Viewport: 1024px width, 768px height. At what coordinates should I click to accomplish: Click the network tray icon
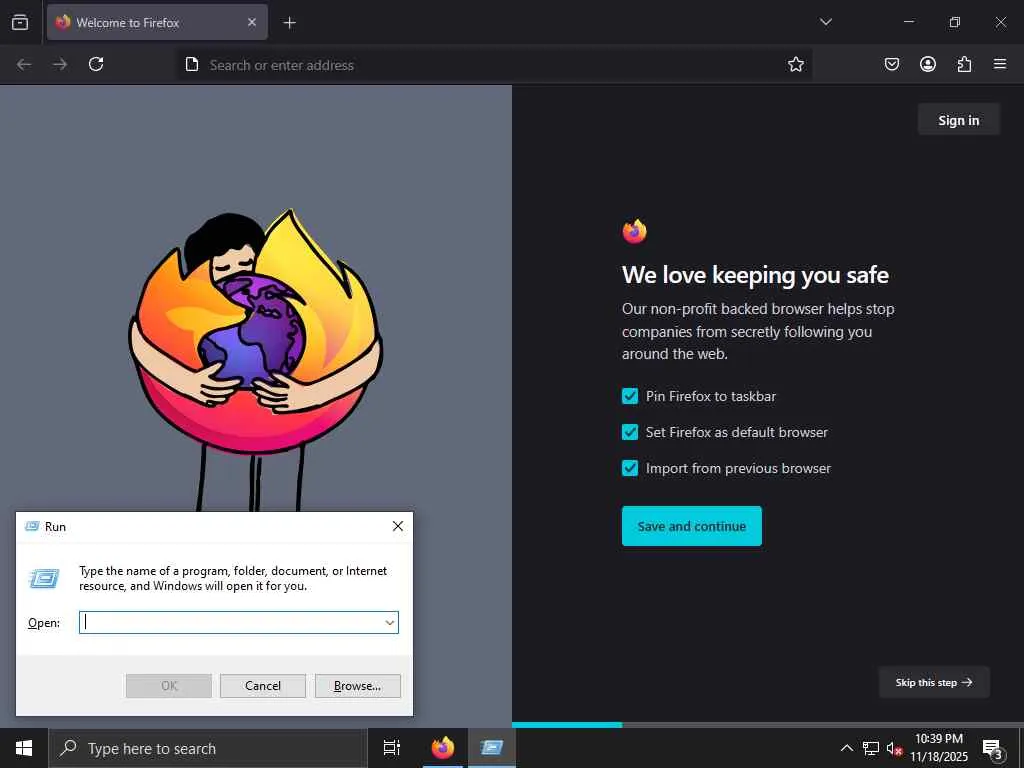click(x=871, y=748)
